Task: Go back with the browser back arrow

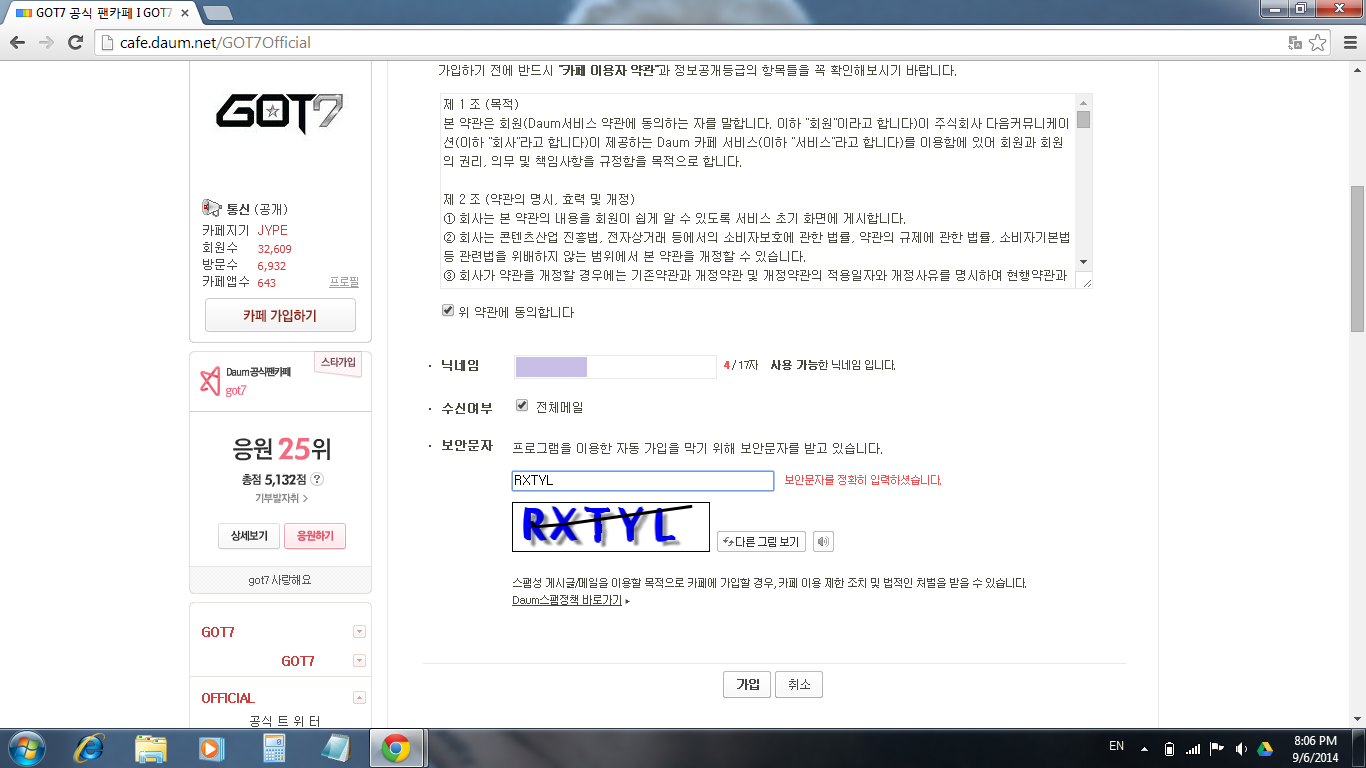Action: (17, 43)
